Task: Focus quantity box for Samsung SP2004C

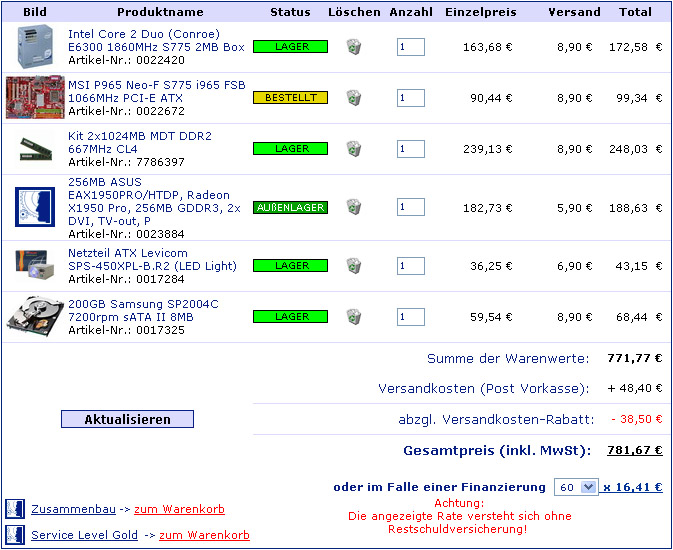Action: (x=411, y=317)
